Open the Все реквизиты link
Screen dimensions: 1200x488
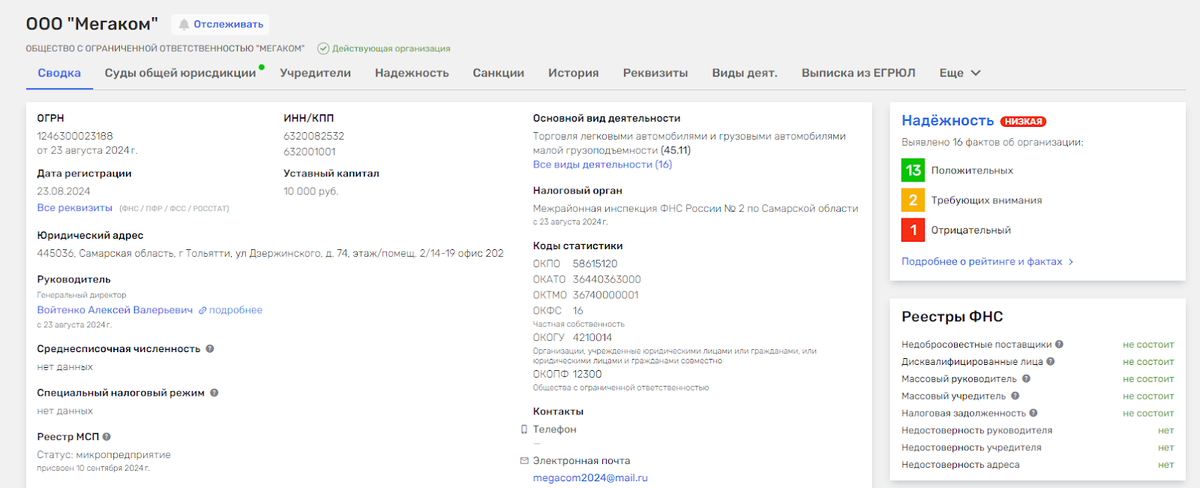[75, 208]
